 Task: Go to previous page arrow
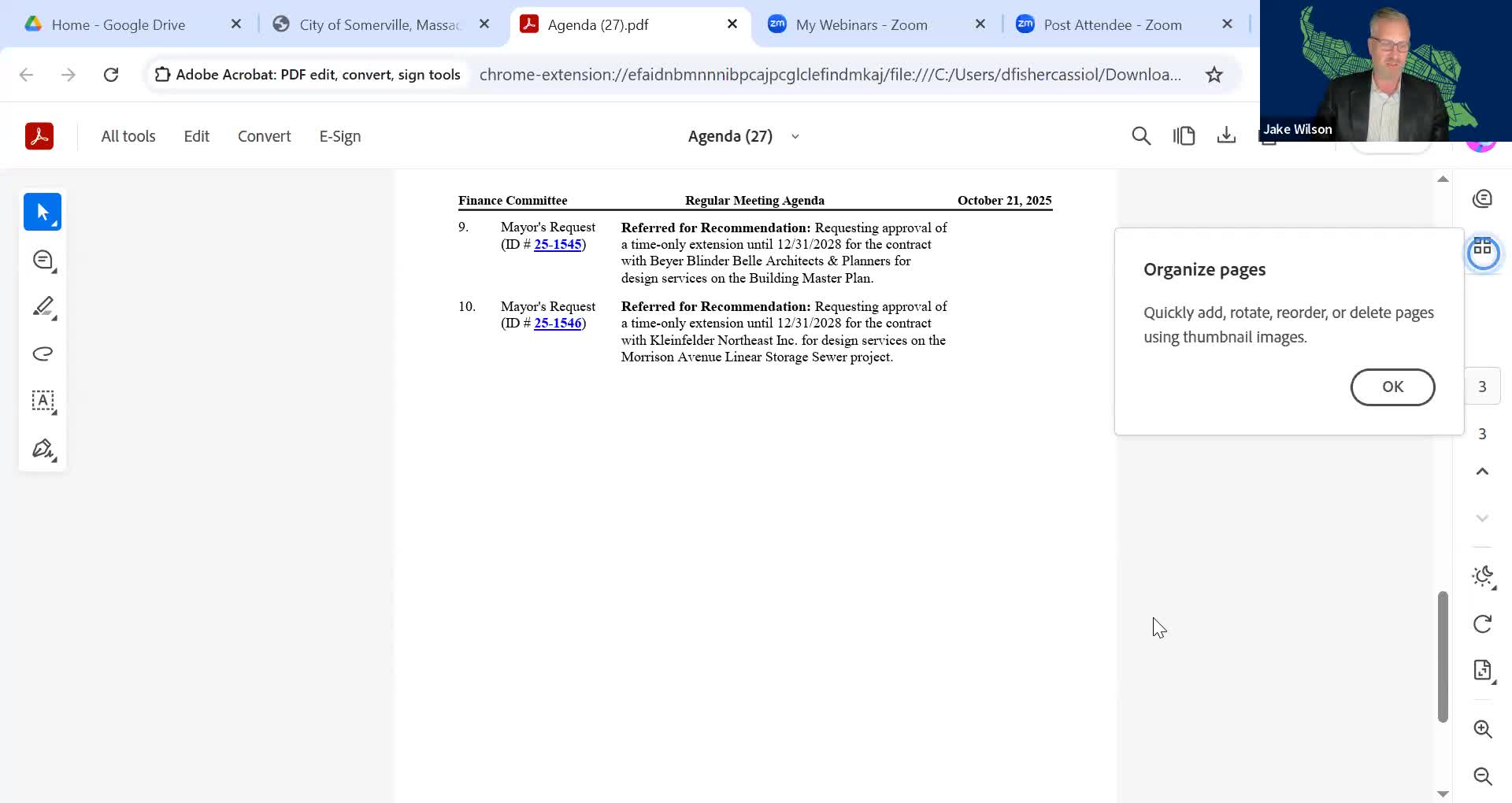(1482, 472)
